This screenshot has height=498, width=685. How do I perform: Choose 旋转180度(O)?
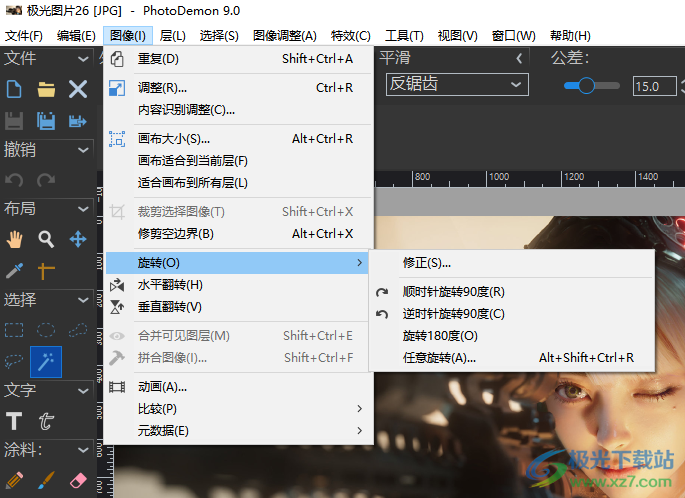[x=512, y=336]
